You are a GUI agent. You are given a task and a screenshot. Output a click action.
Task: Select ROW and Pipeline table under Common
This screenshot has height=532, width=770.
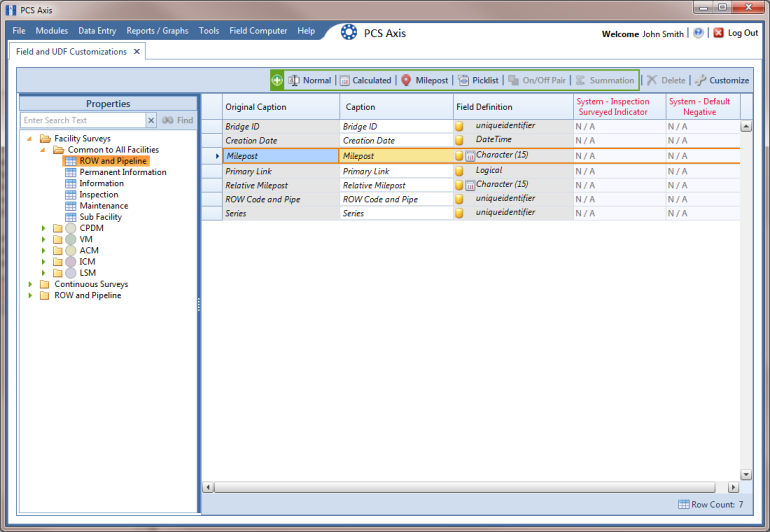113,161
